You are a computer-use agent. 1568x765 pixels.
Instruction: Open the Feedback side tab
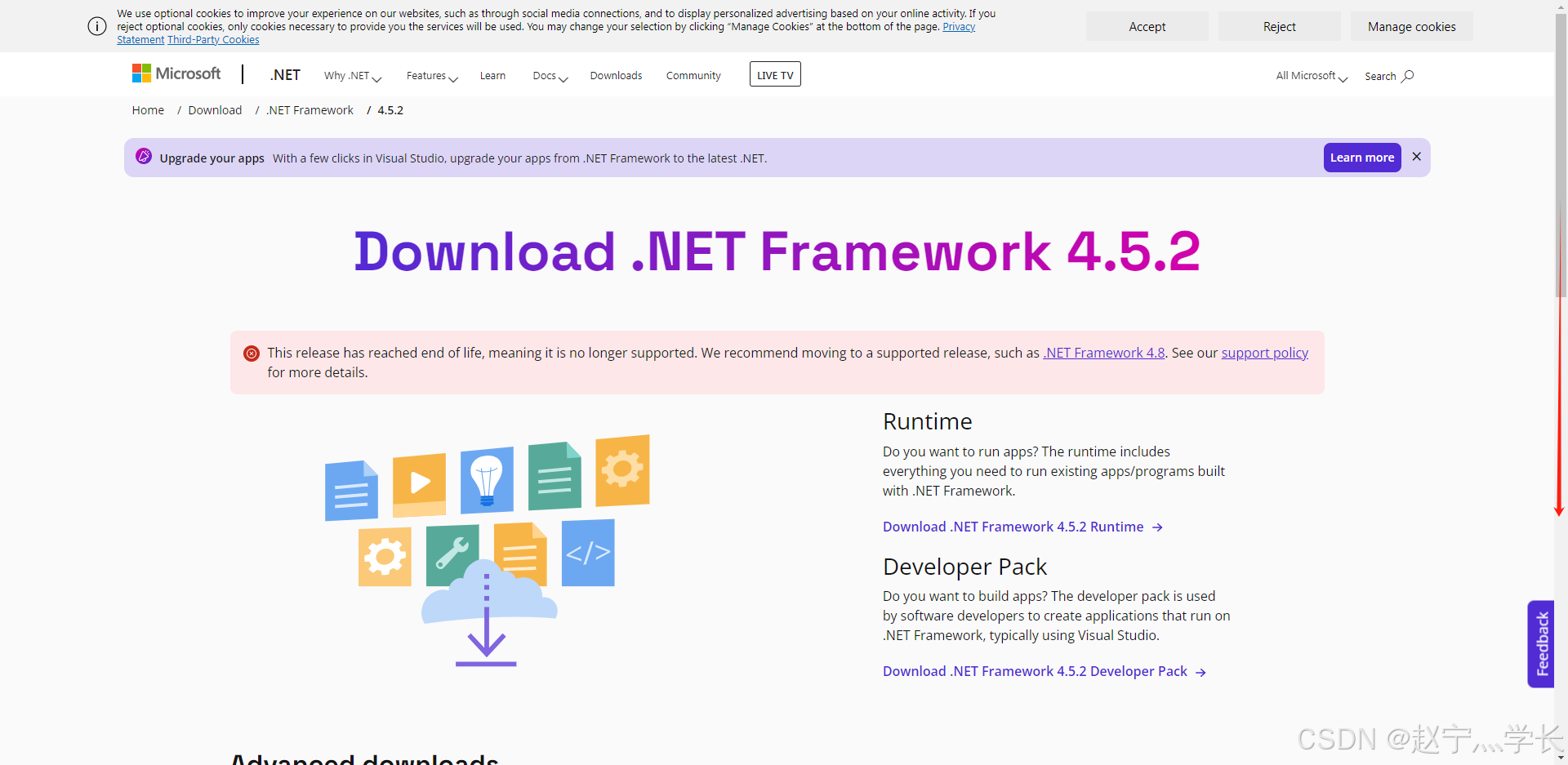(1541, 644)
